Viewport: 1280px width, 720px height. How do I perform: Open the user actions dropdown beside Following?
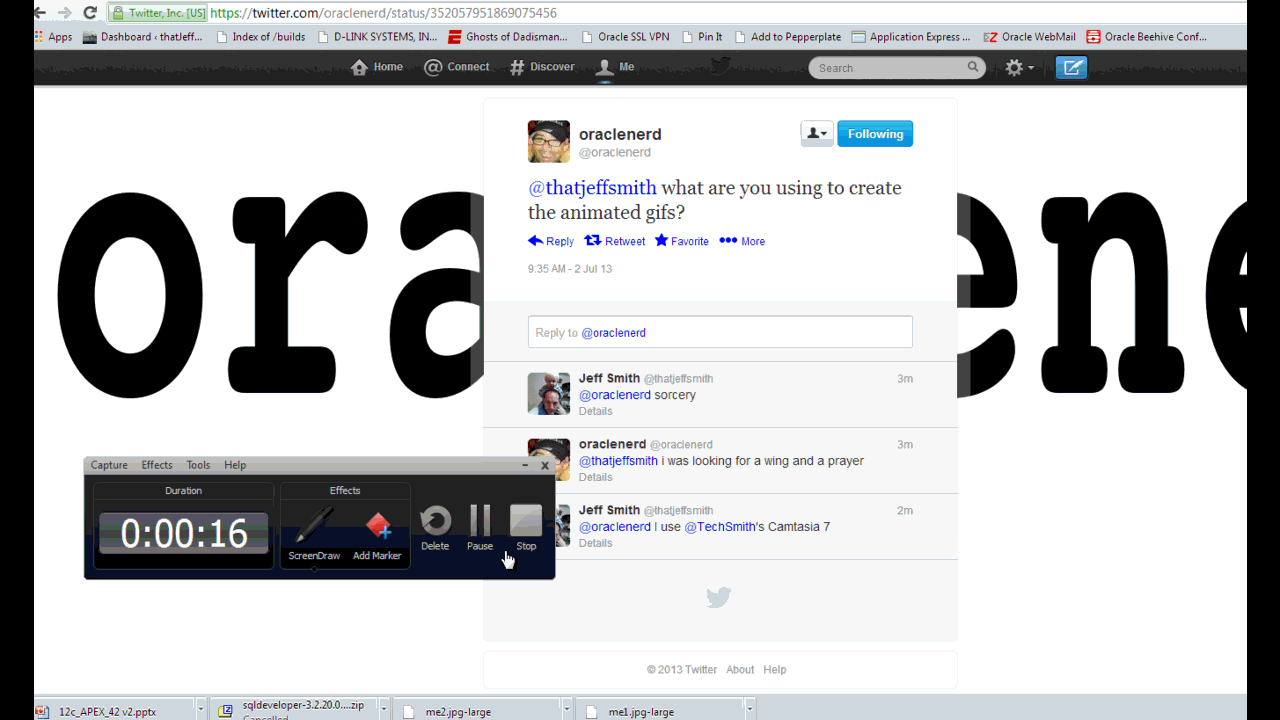pyautogui.click(x=817, y=134)
